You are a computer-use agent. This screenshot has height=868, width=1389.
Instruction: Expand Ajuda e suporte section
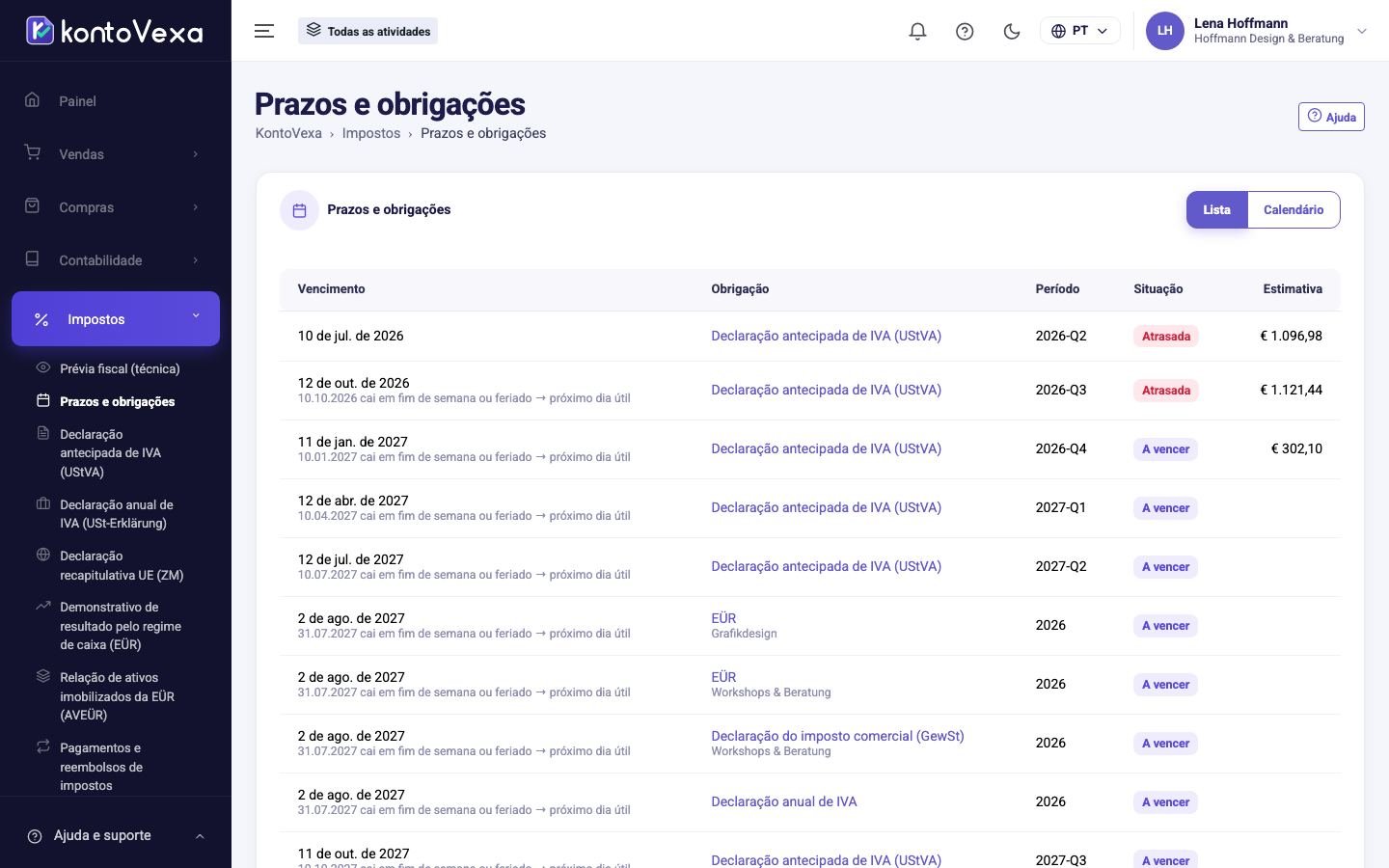(116, 835)
